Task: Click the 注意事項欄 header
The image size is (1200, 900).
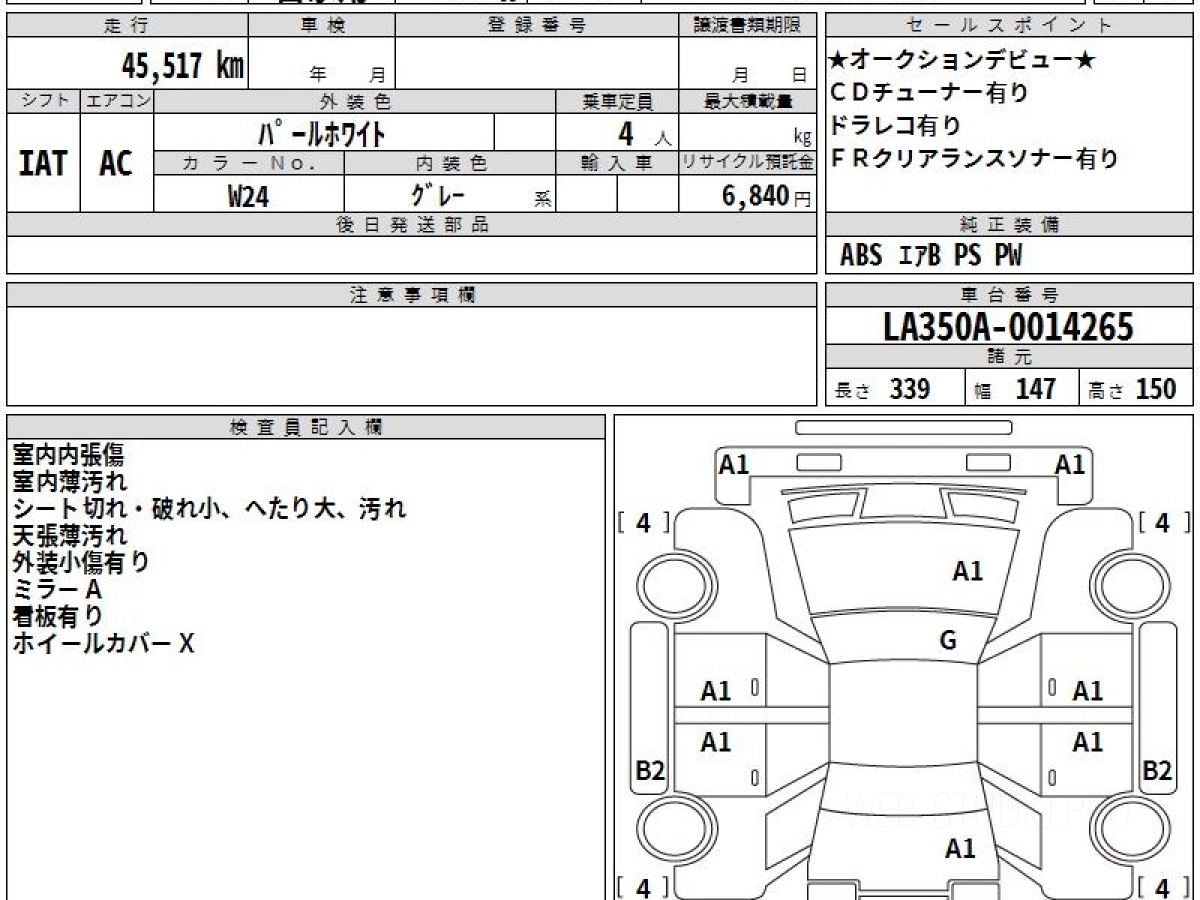Action: (412, 295)
